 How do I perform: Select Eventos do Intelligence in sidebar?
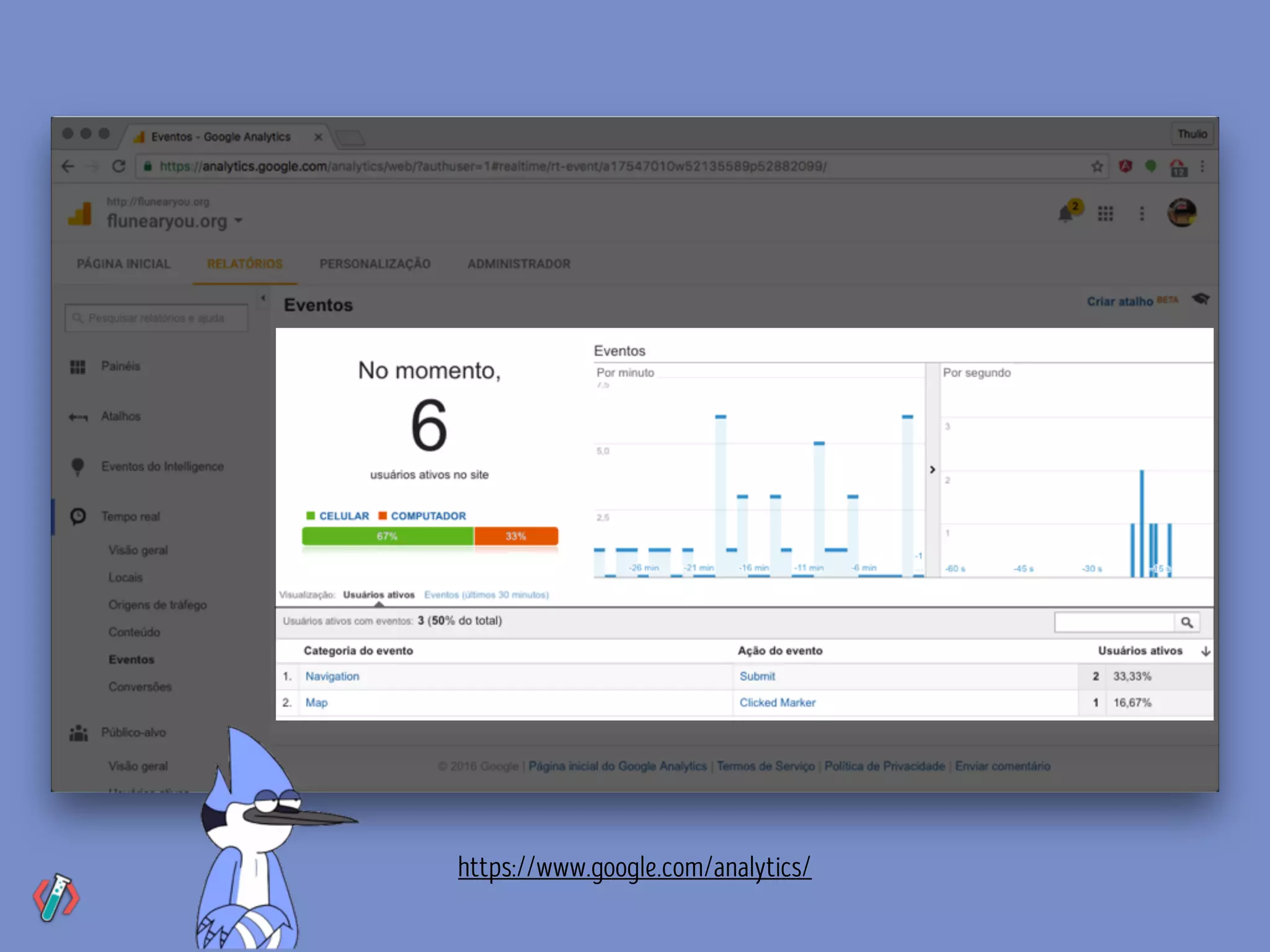[162, 467]
